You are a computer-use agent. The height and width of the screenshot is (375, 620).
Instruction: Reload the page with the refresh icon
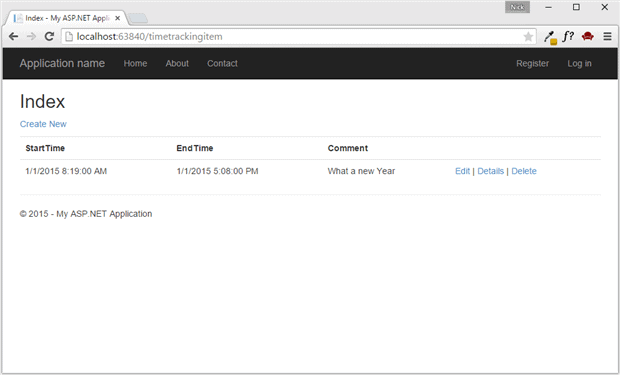49,36
